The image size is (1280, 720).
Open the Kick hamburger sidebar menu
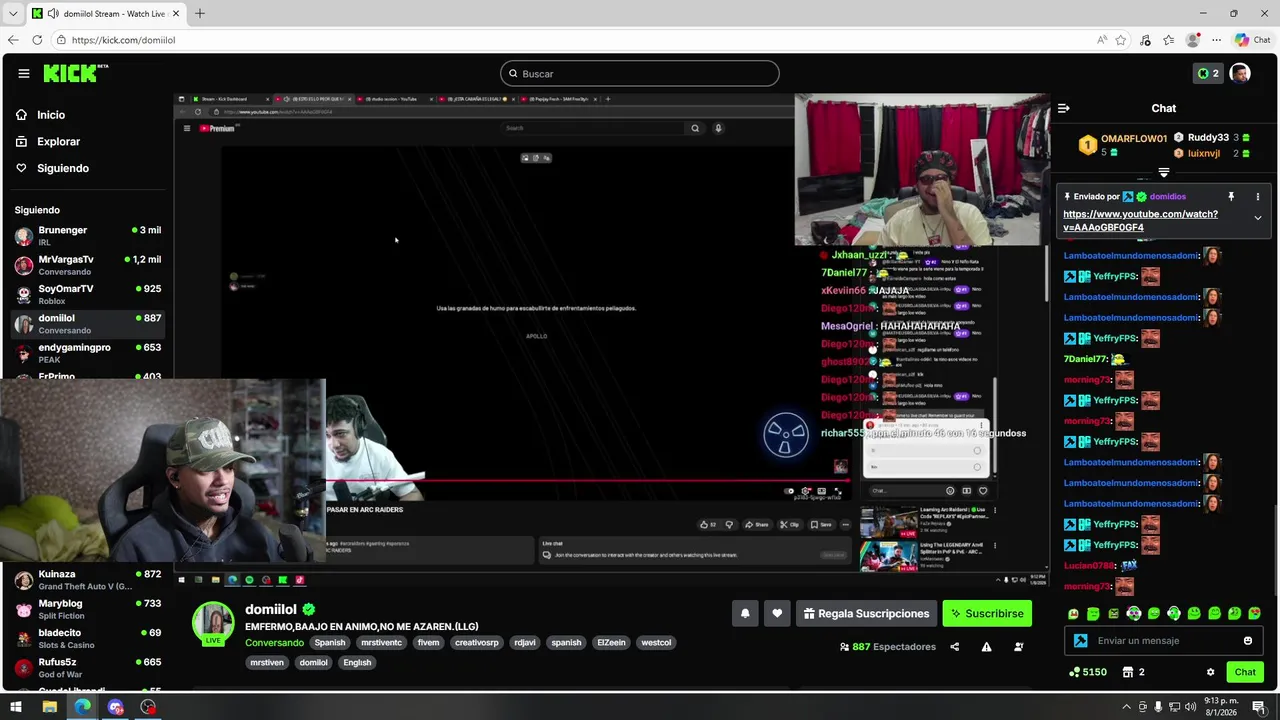[23, 73]
